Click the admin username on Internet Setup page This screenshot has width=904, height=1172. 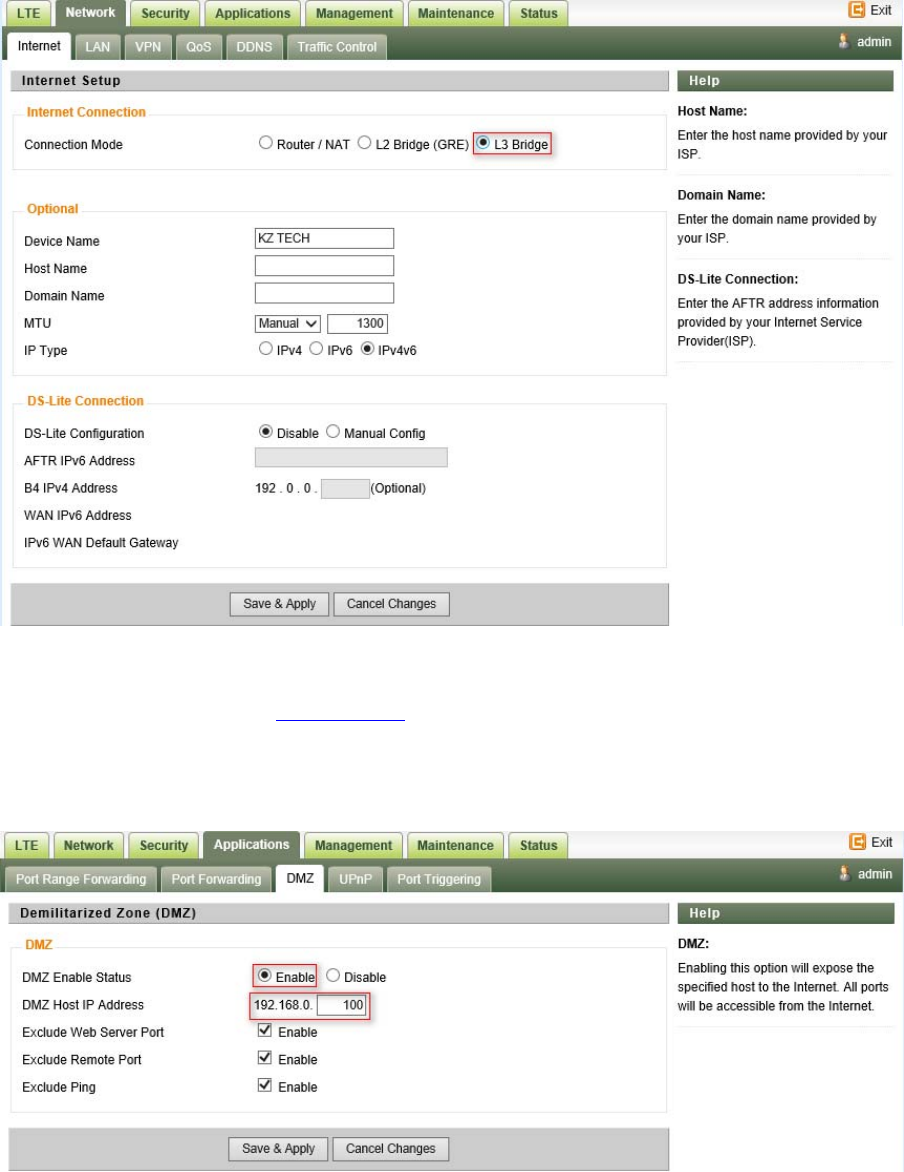click(874, 42)
